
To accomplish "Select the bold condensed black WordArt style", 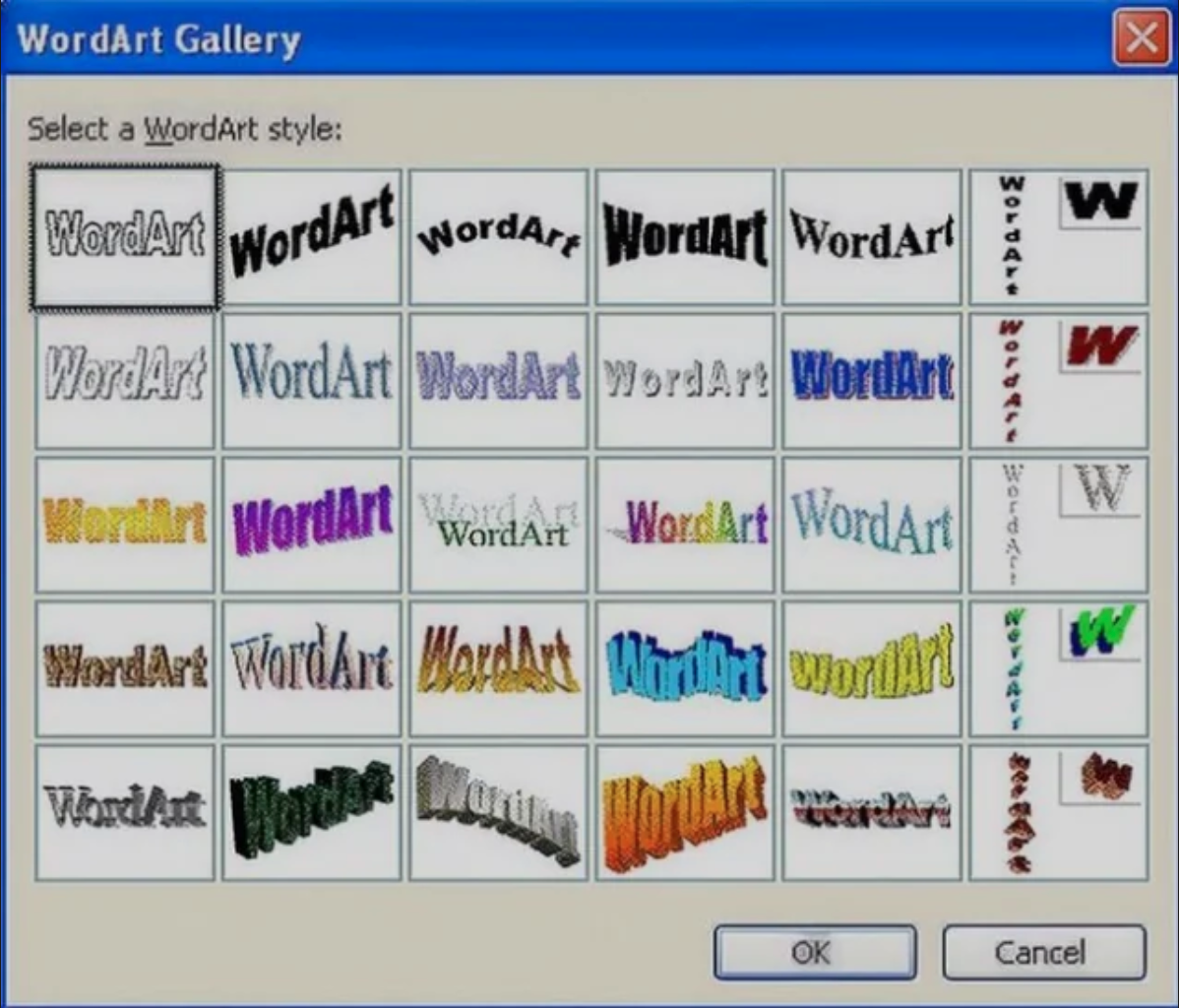I will (684, 234).
